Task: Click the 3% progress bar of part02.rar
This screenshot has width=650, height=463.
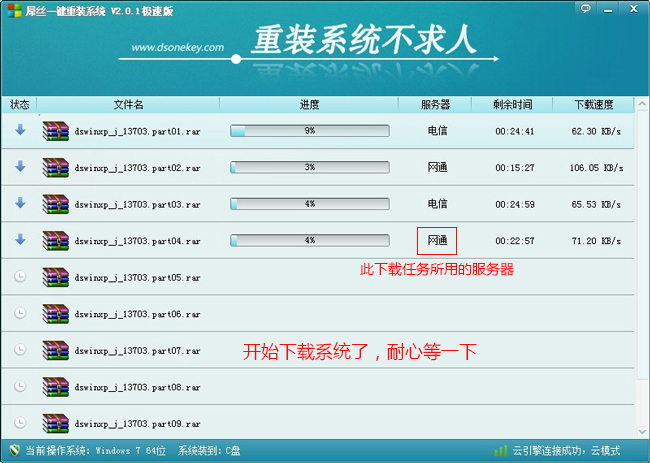Action: (x=309, y=167)
